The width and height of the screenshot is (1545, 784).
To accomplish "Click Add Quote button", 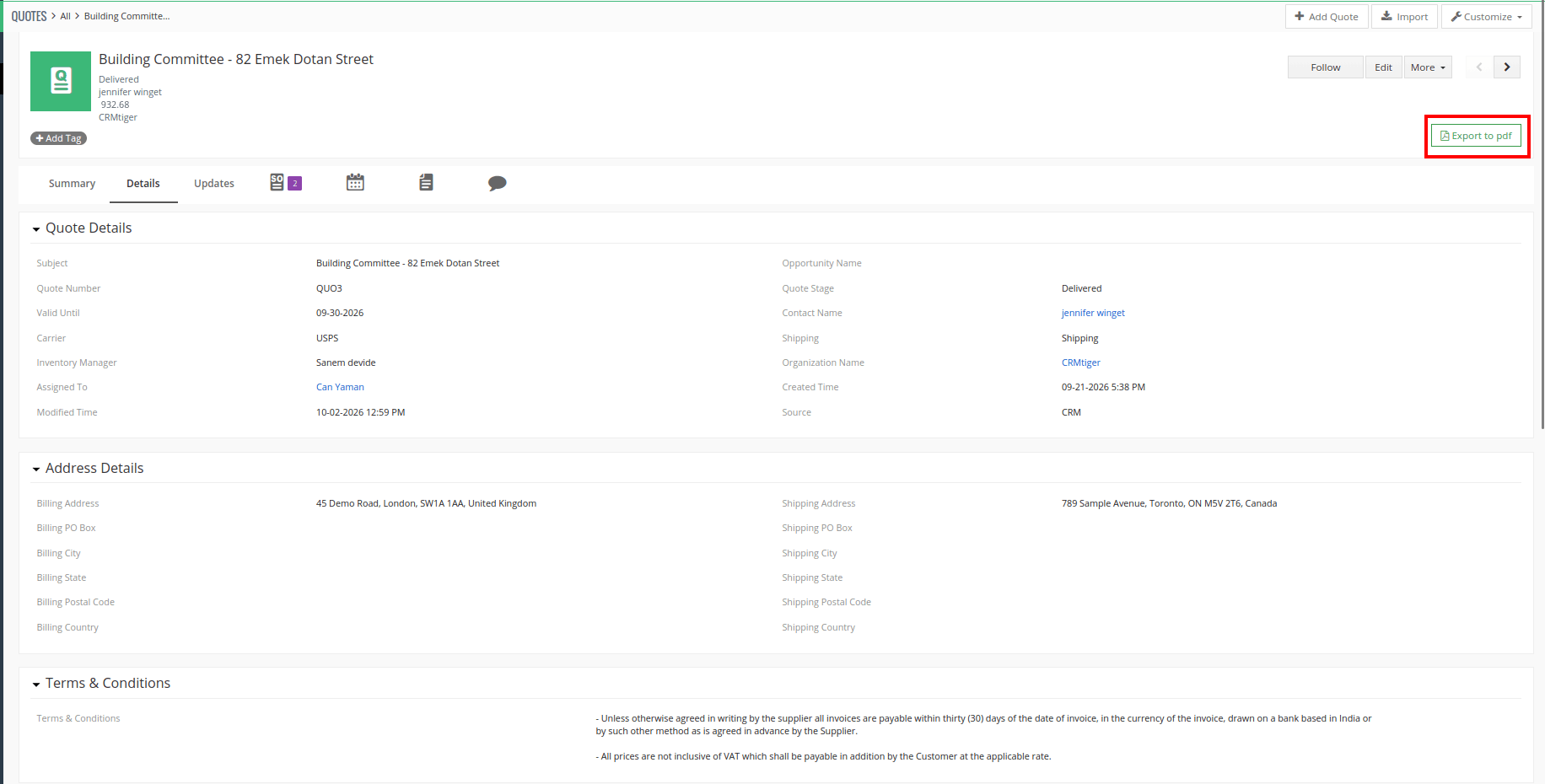I will [1327, 17].
